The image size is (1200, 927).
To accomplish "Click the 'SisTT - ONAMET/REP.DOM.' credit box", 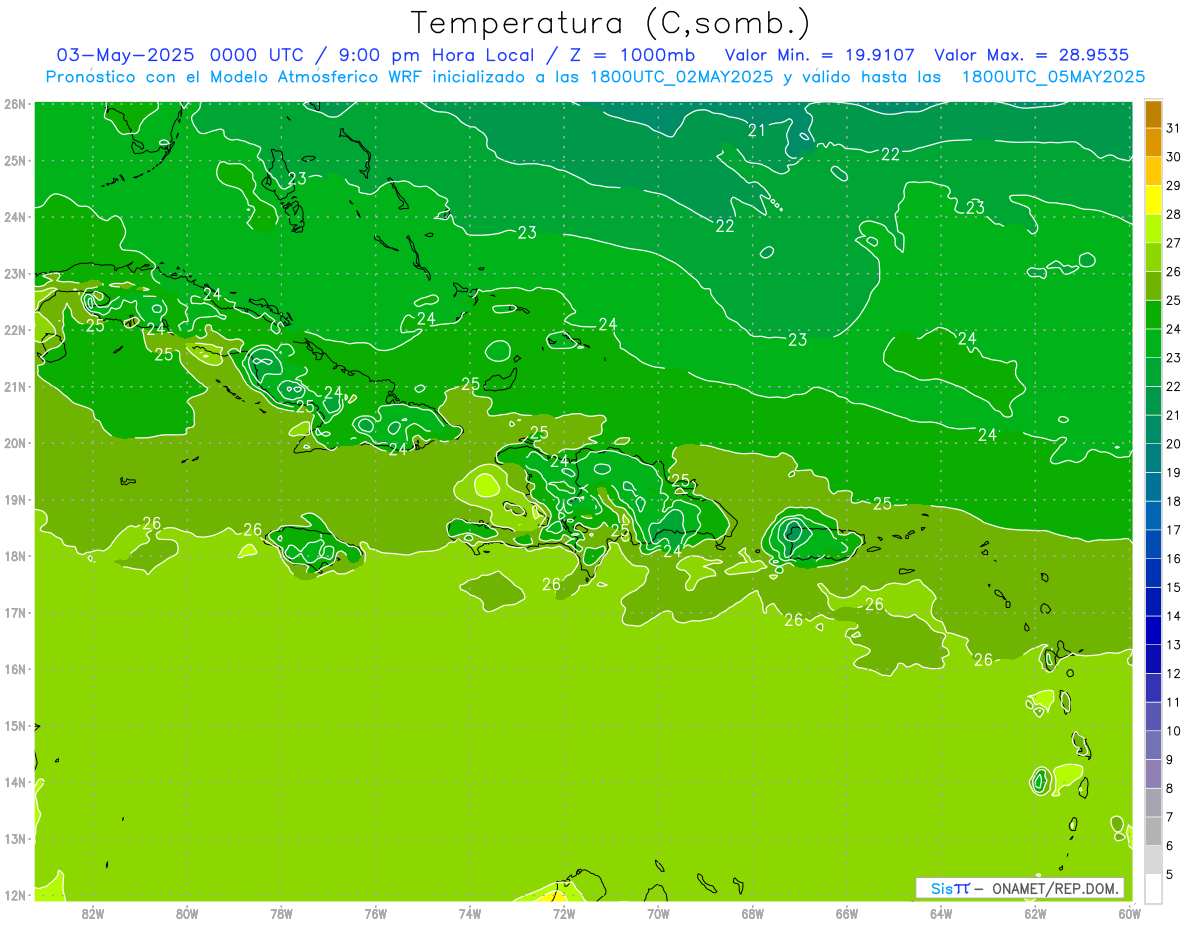I will point(1020,888).
